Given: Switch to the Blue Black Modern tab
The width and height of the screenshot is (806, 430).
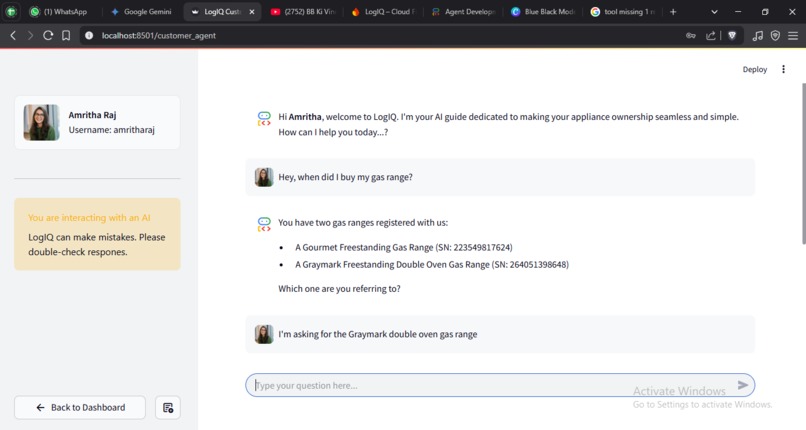Looking at the screenshot, I should coord(544,11).
